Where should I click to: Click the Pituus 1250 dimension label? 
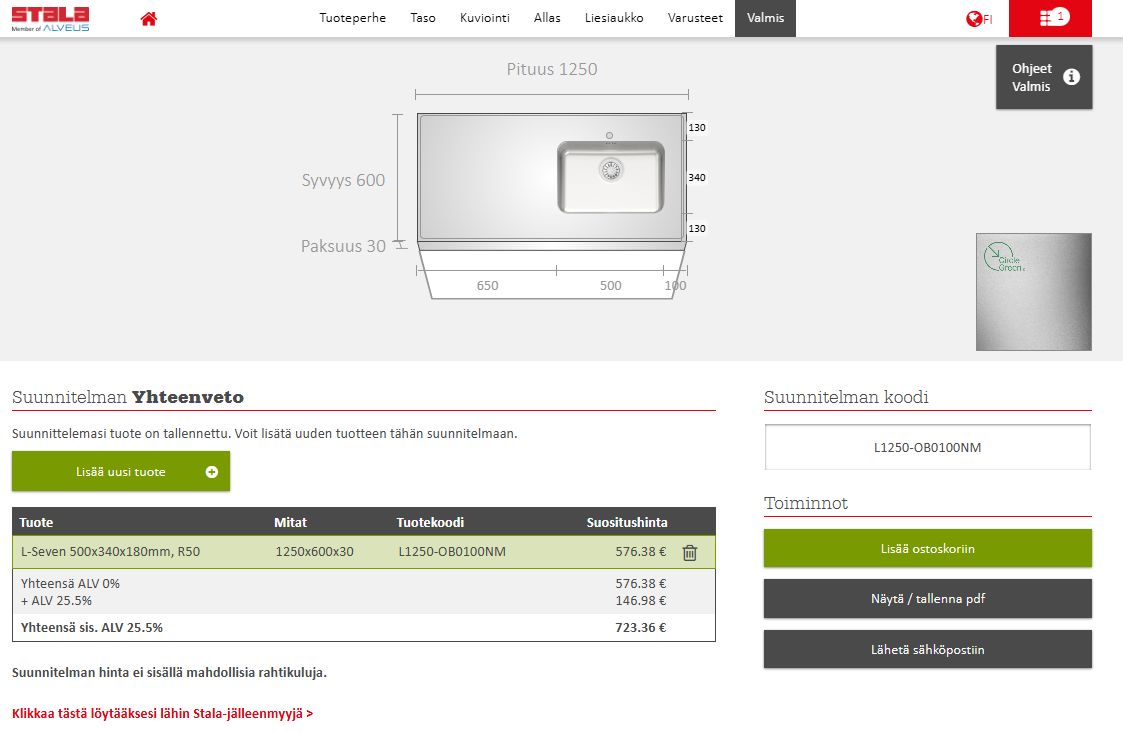(x=551, y=69)
